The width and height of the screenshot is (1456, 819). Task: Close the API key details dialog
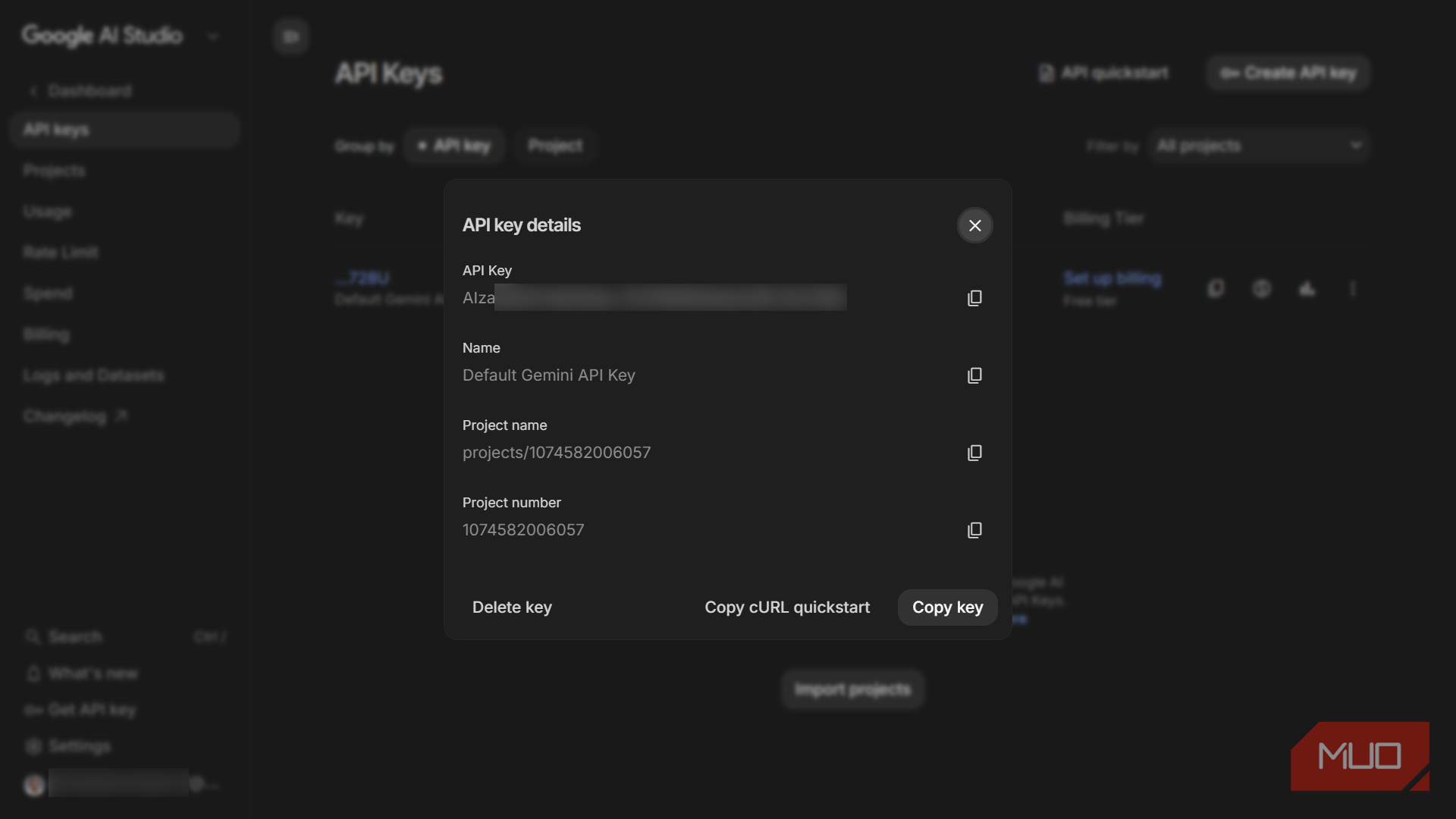[x=974, y=225]
